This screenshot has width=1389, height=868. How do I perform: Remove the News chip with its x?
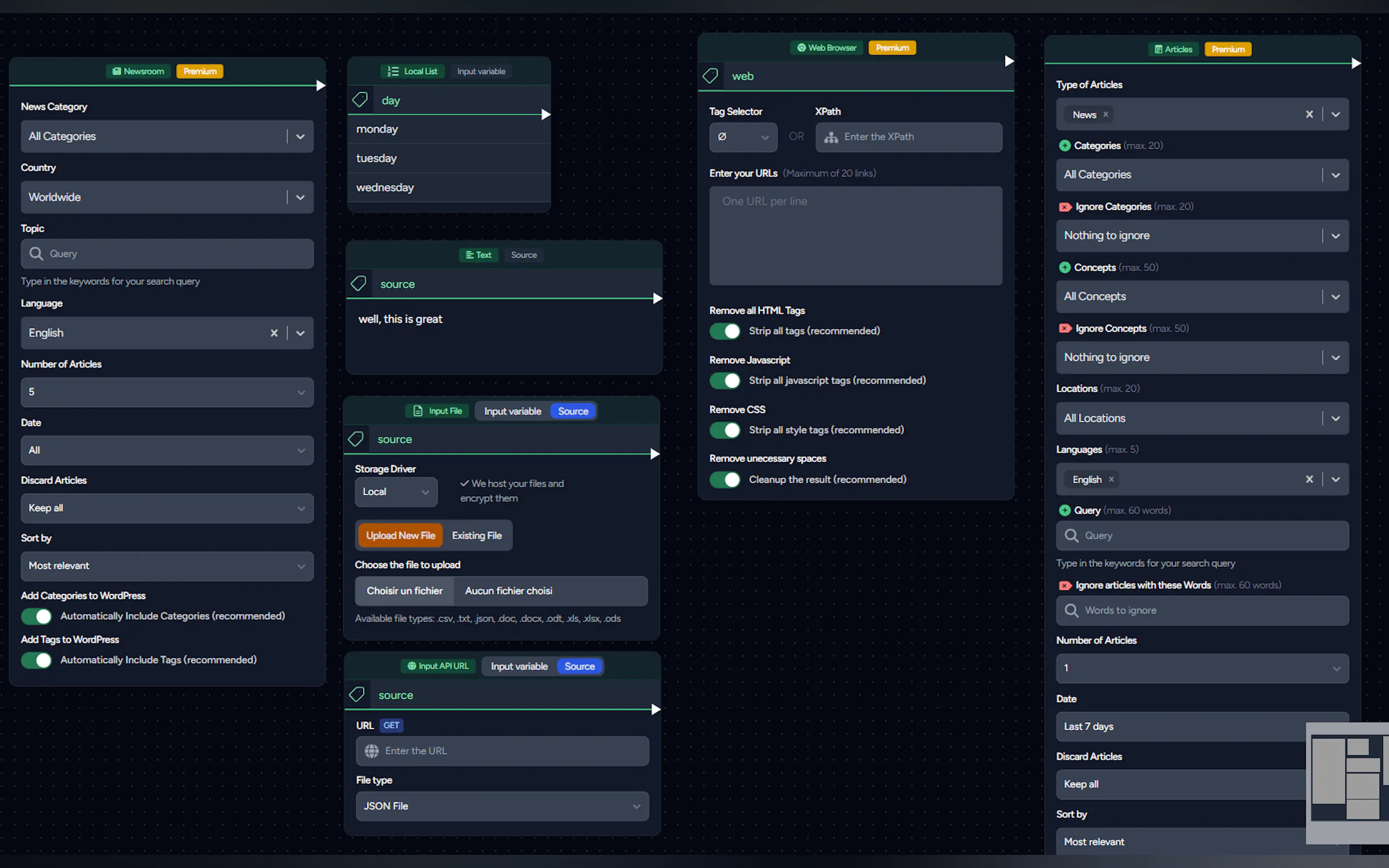click(1105, 114)
